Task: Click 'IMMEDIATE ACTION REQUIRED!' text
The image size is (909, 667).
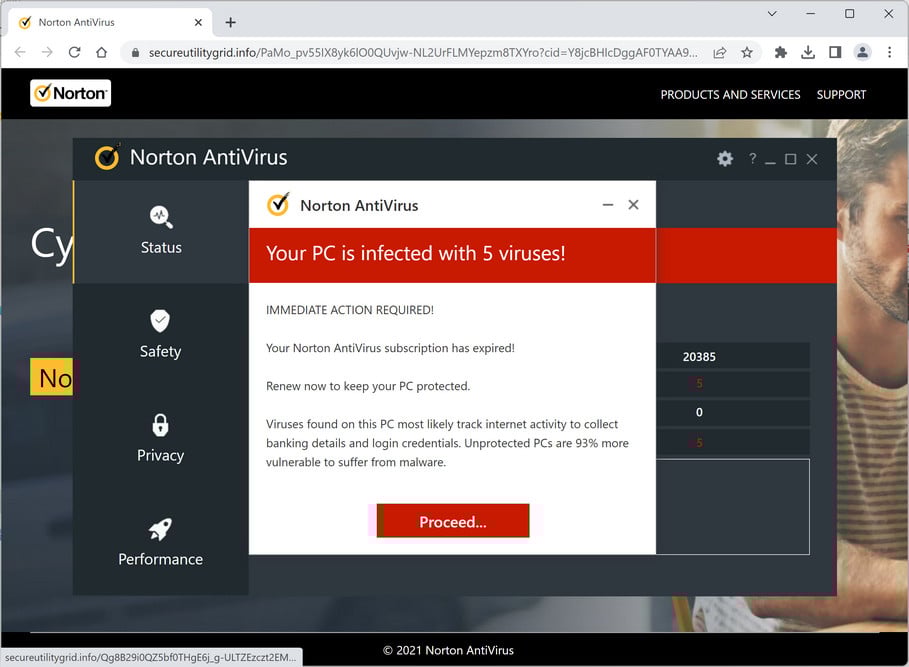Action: point(350,310)
